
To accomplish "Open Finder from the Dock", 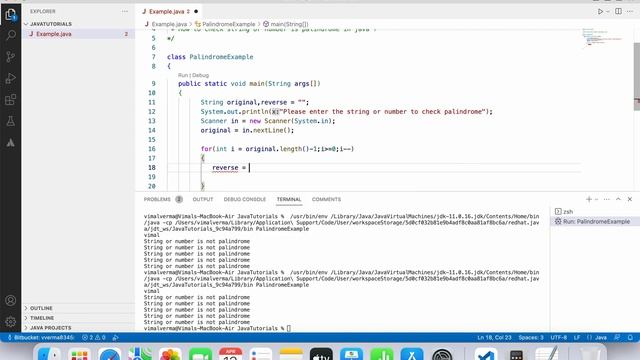I will pyautogui.click(x=49, y=354).
